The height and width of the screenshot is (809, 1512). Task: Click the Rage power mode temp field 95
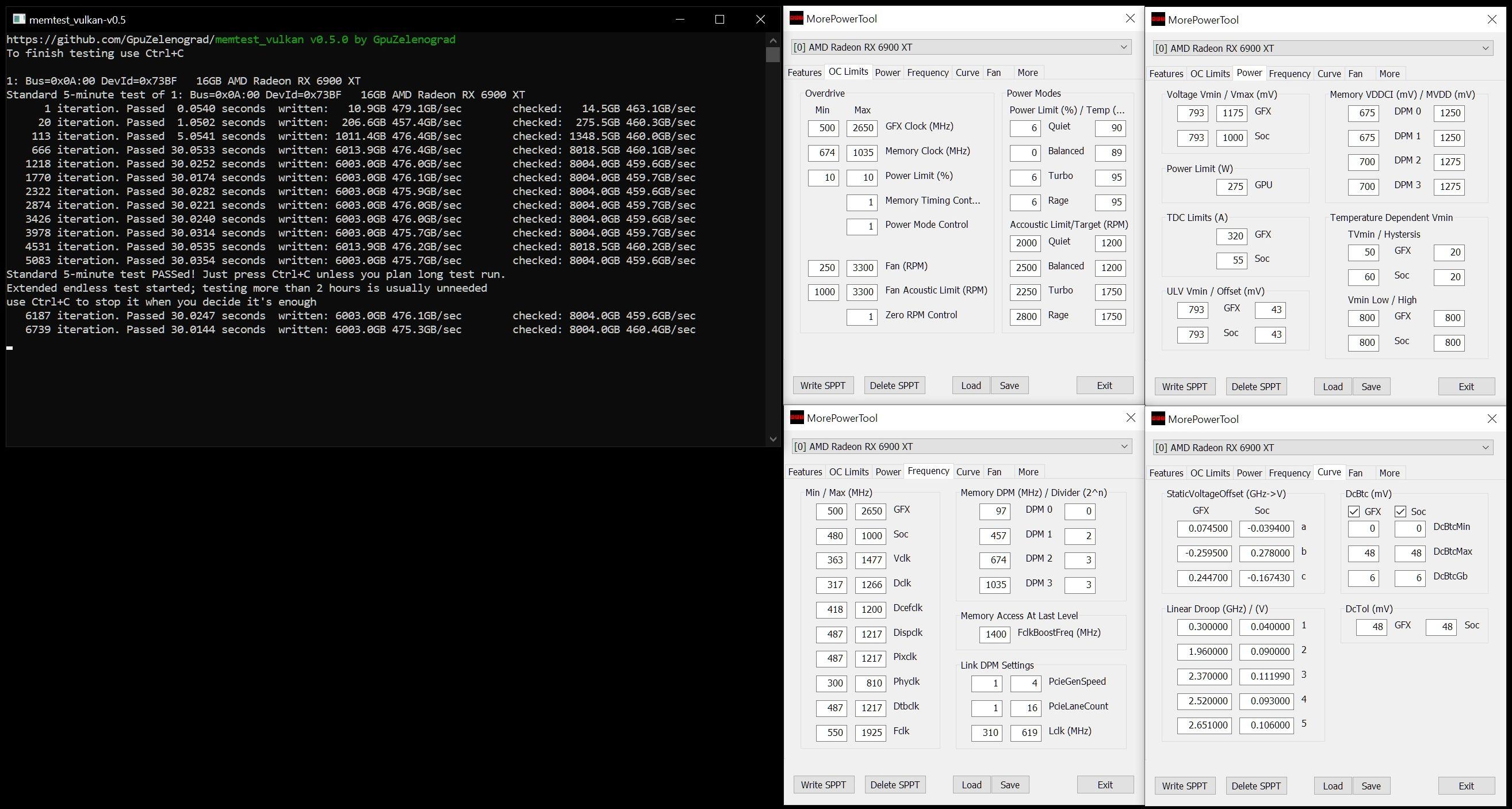(1111, 202)
